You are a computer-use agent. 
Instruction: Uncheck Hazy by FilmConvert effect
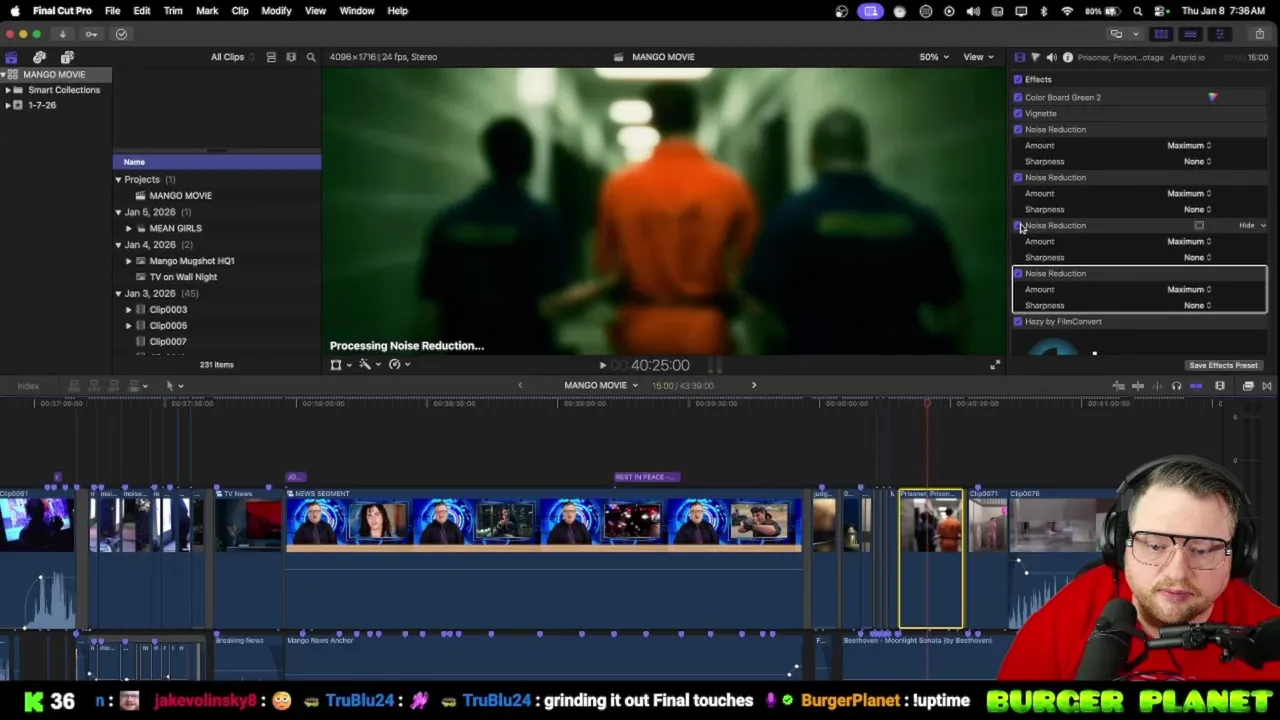[x=1018, y=321]
